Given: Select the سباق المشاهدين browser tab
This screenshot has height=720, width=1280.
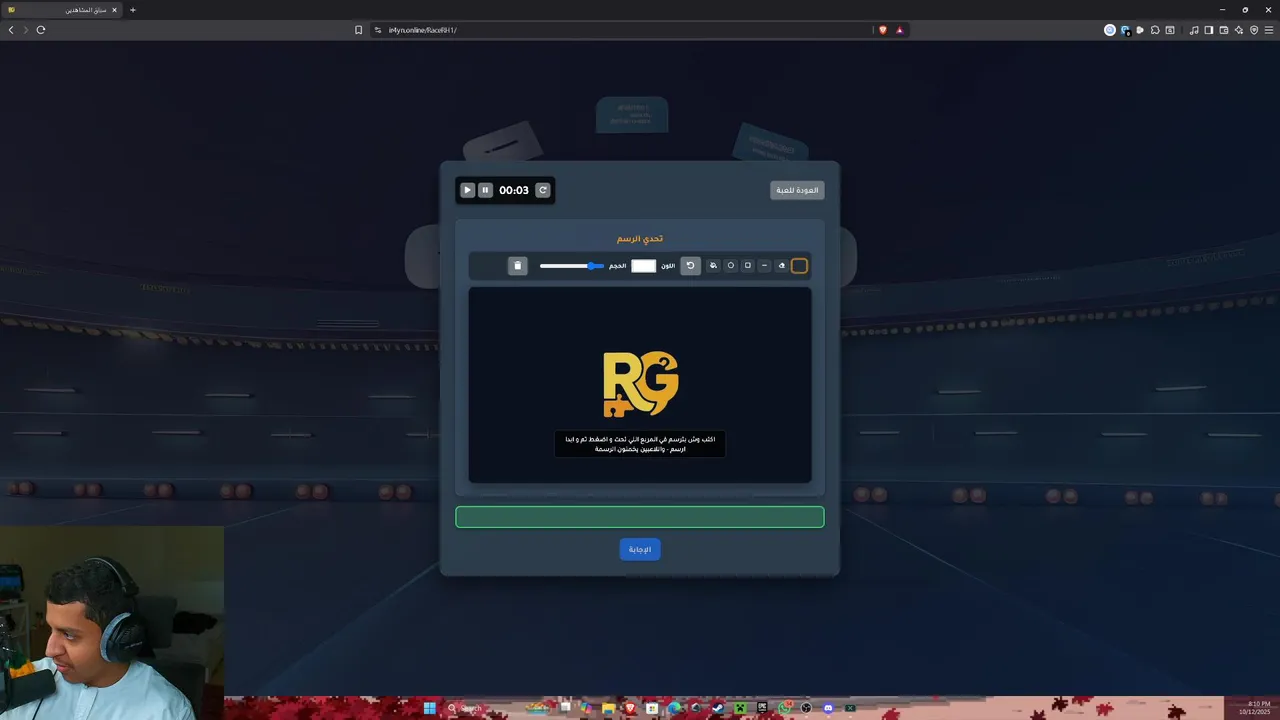Looking at the screenshot, I should 62,10.
